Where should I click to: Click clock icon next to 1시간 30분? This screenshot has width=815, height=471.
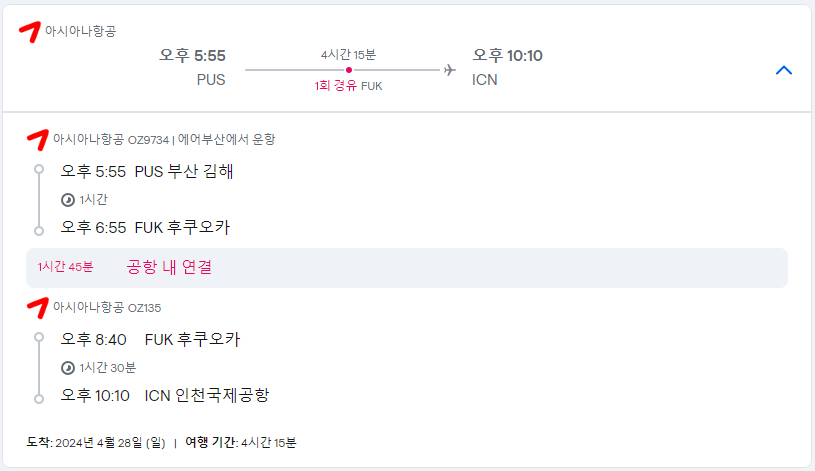68,367
